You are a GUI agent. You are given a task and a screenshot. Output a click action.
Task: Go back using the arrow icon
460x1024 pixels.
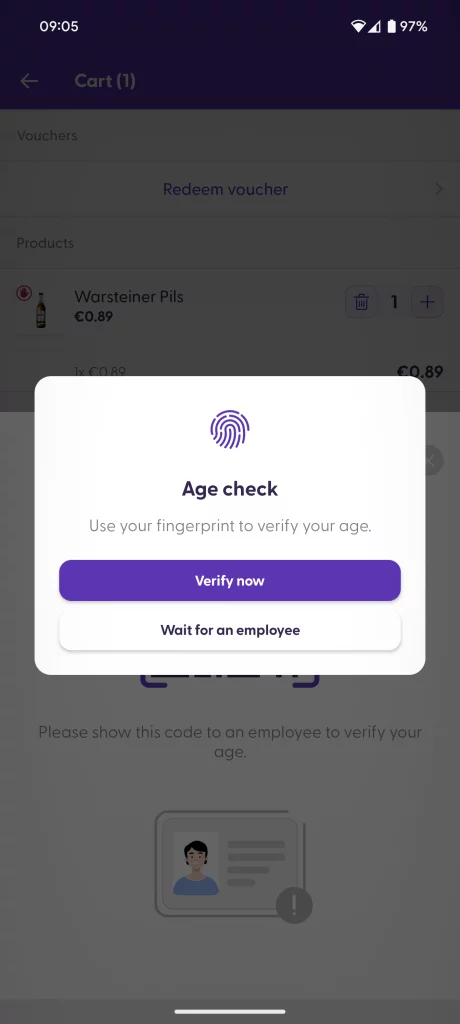[x=29, y=81]
